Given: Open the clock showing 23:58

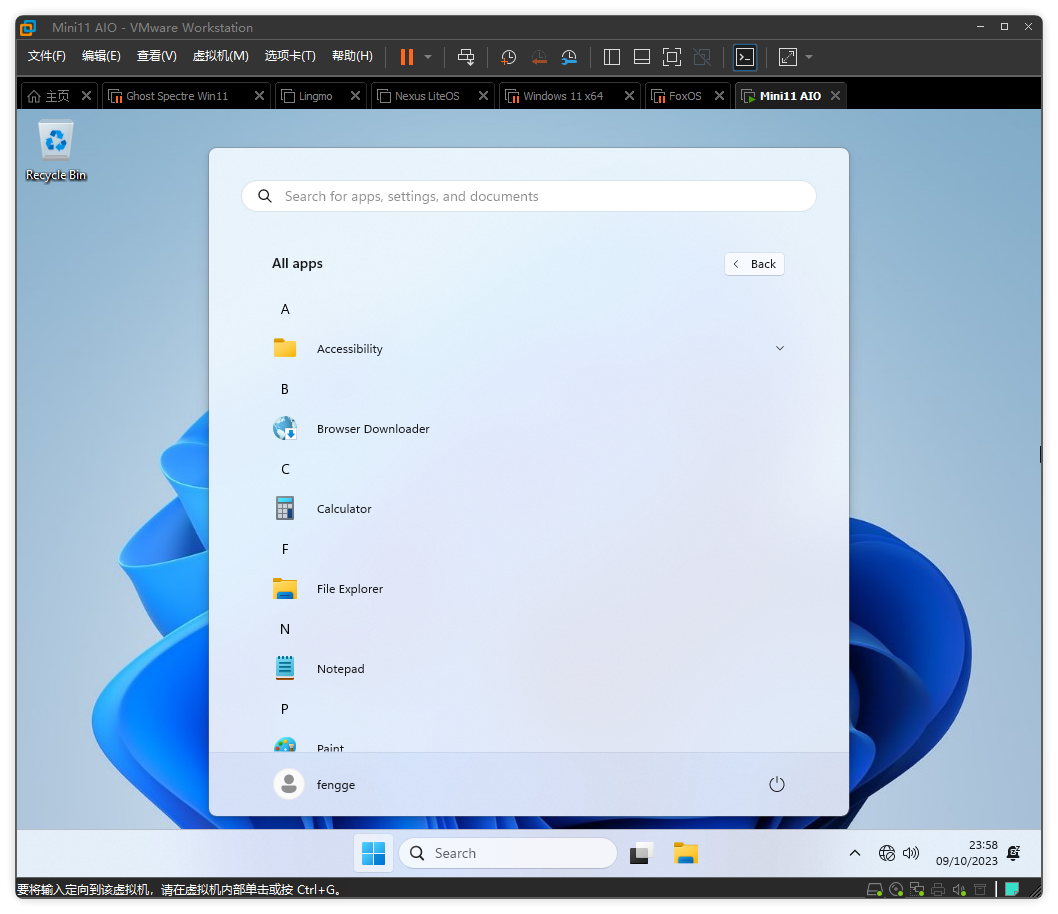Looking at the screenshot, I should pyautogui.click(x=966, y=853).
